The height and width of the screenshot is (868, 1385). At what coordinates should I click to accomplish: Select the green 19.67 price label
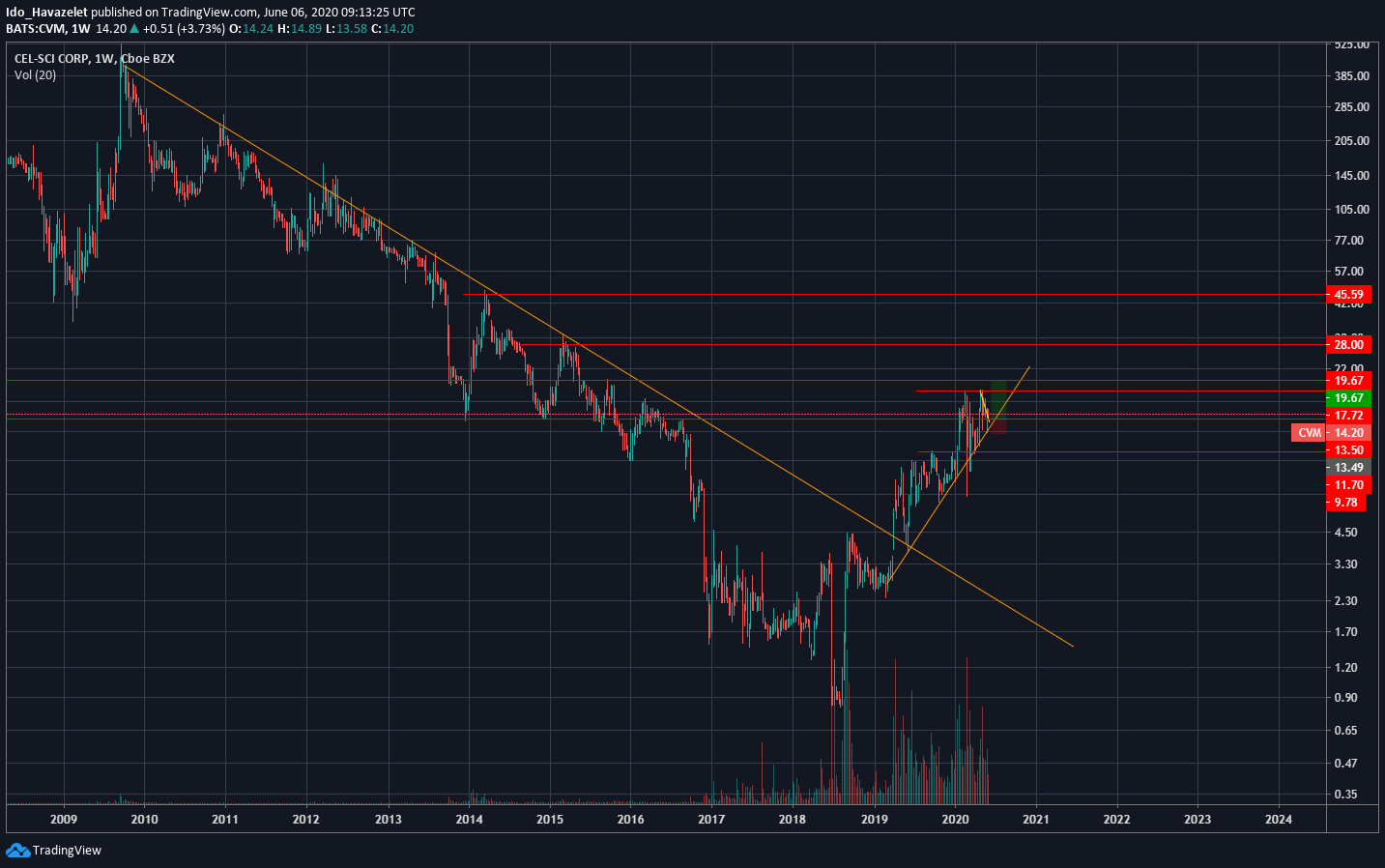coord(1349,398)
